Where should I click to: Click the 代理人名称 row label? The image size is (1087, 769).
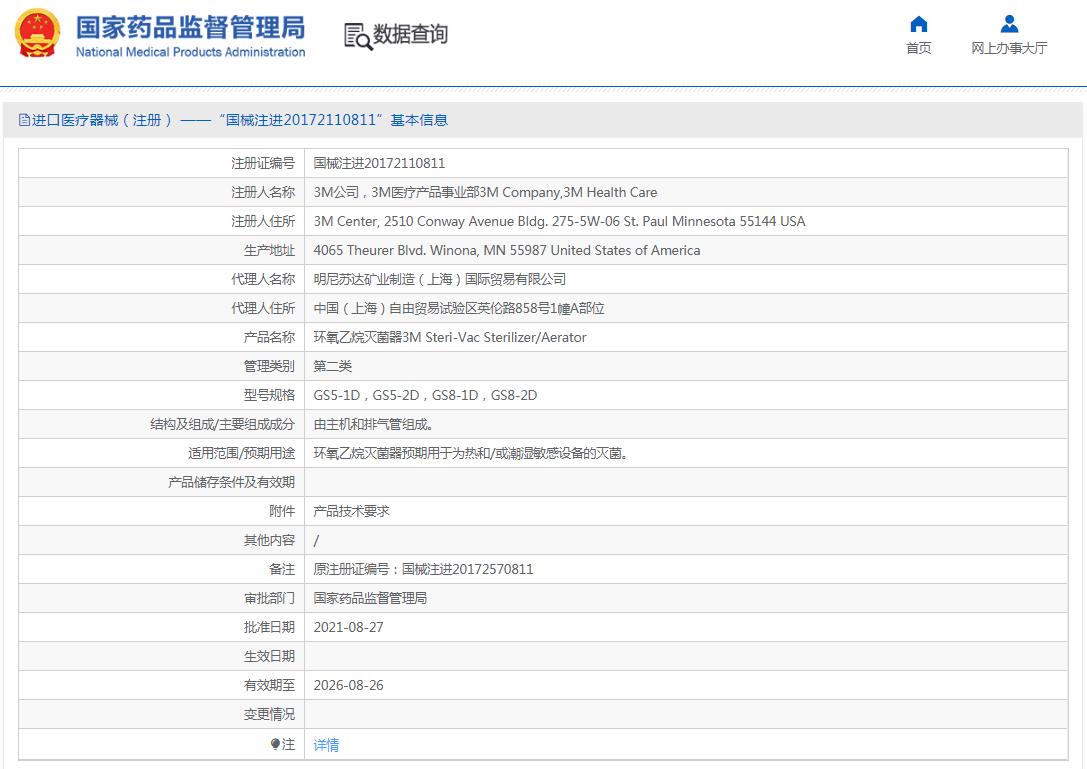pos(263,279)
